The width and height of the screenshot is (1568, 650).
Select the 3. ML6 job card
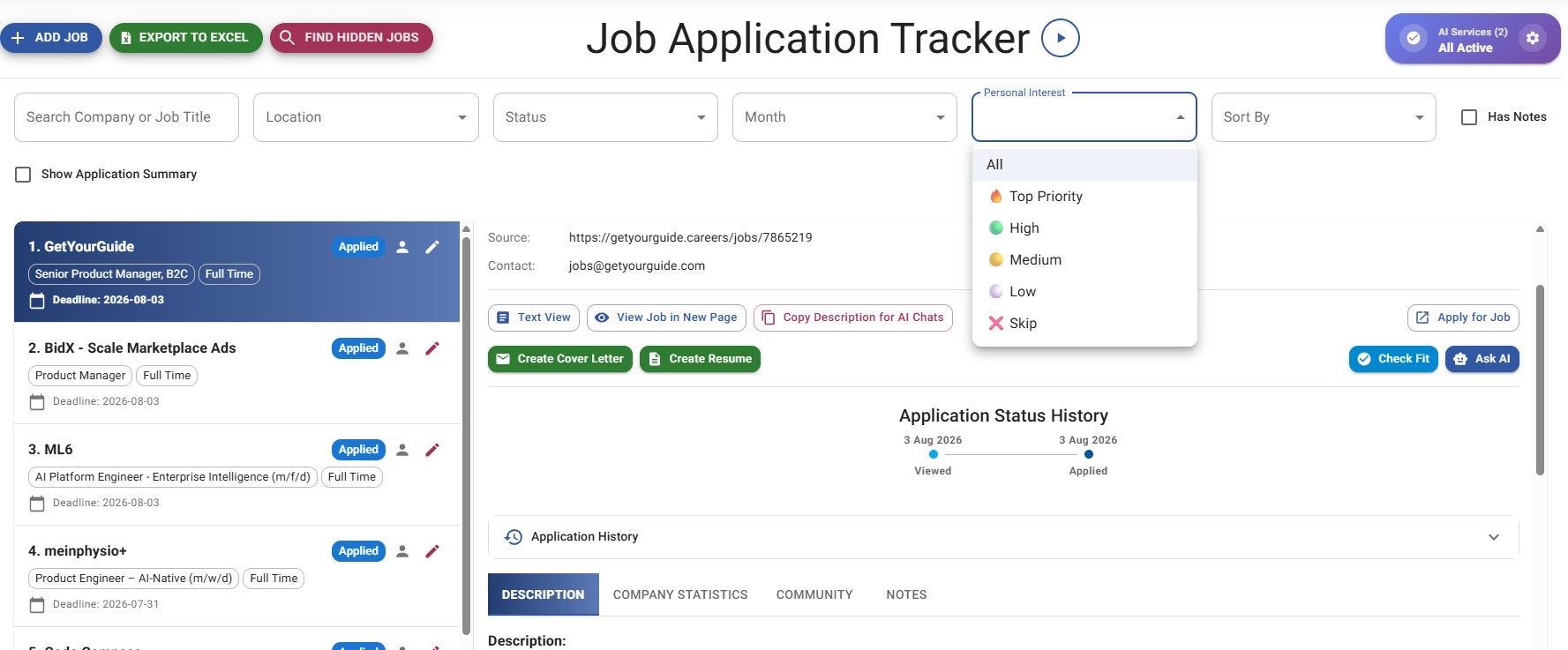(236, 474)
